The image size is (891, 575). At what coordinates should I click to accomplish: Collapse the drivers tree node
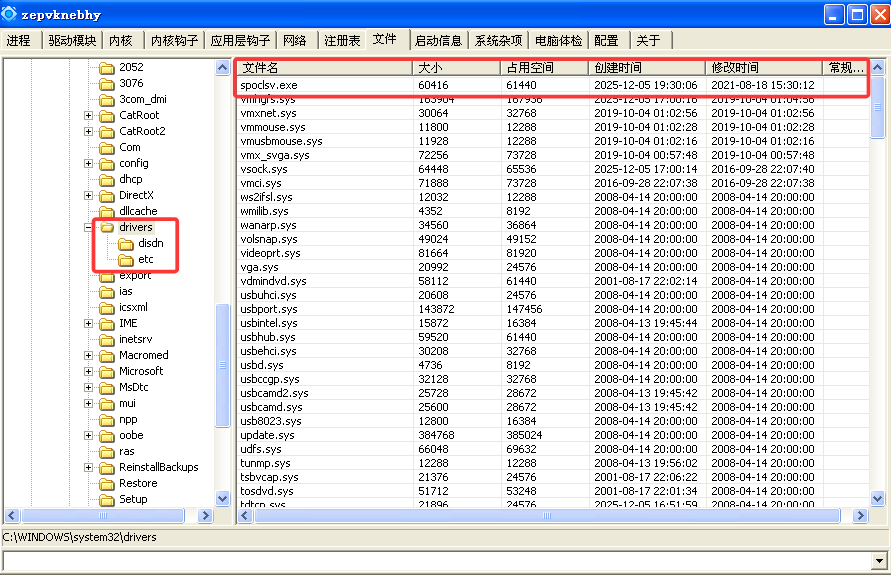click(88, 228)
